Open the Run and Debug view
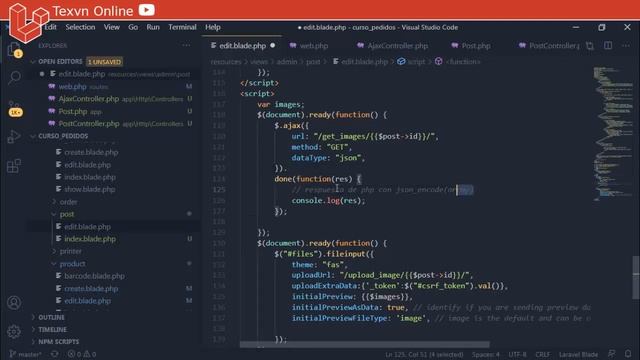The width and height of the screenshot is (640, 360). point(14,137)
